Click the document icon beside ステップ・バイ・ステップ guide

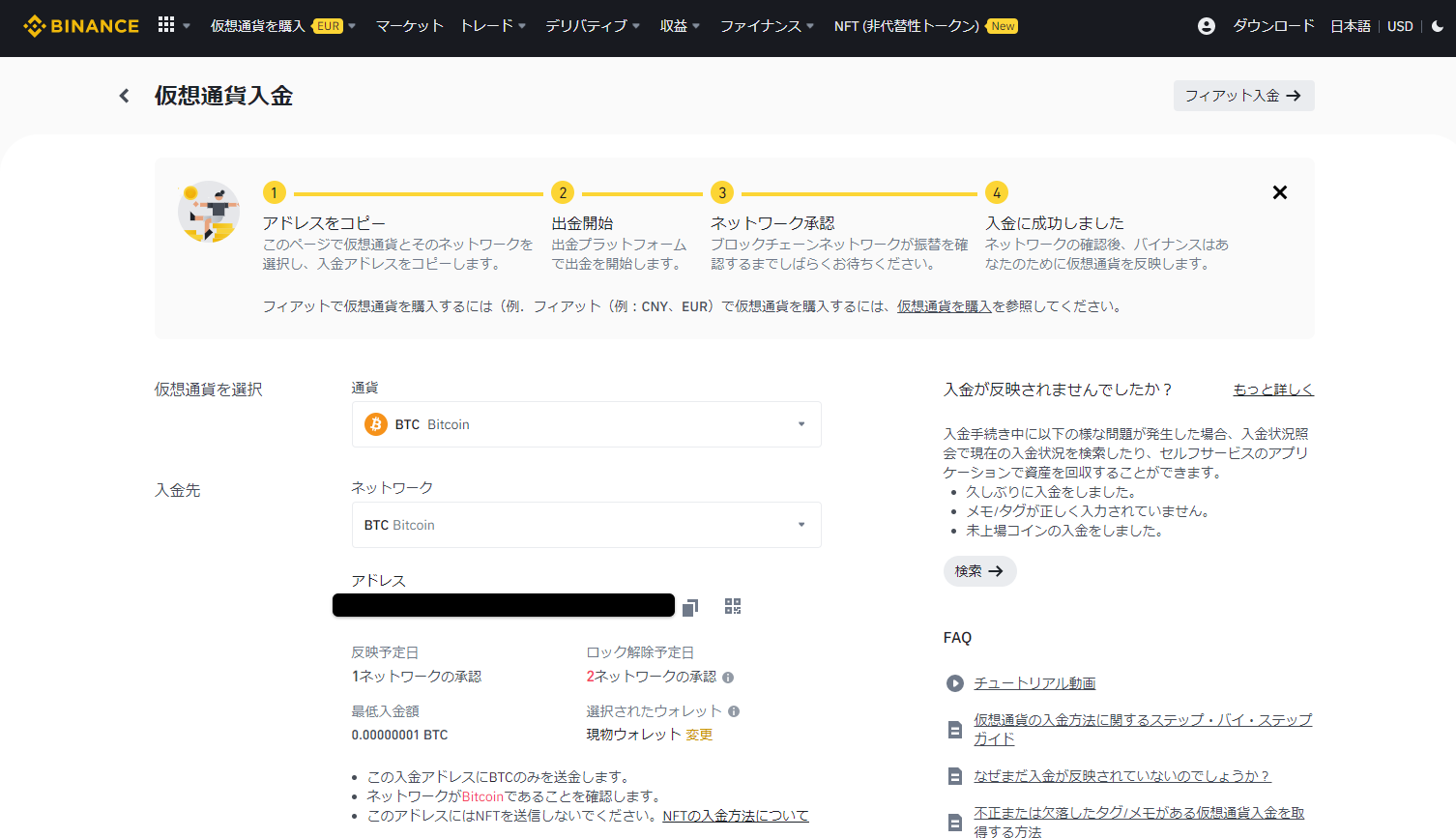click(955, 730)
